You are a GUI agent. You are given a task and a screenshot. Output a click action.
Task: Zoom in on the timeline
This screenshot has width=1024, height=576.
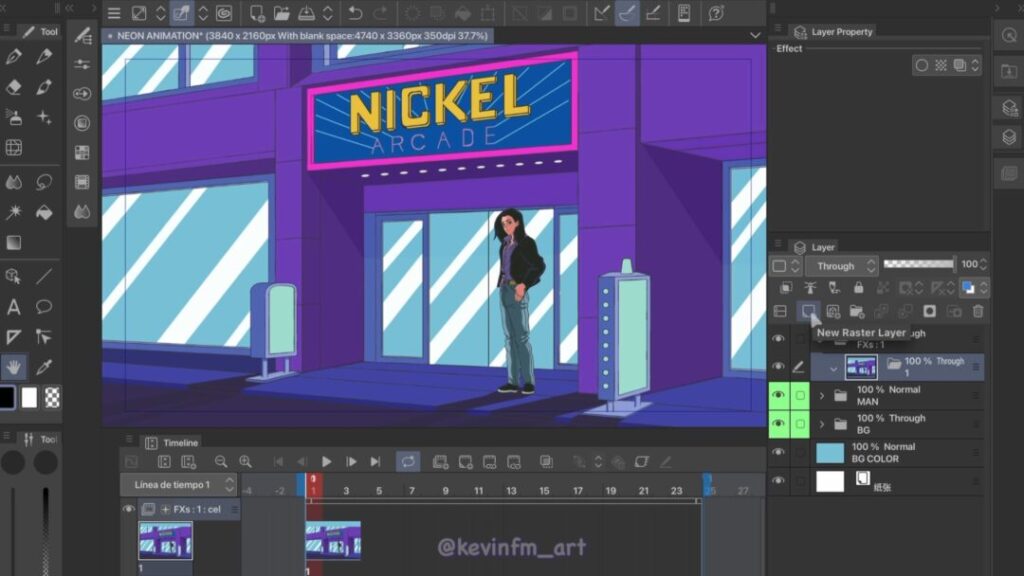(244, 461)
